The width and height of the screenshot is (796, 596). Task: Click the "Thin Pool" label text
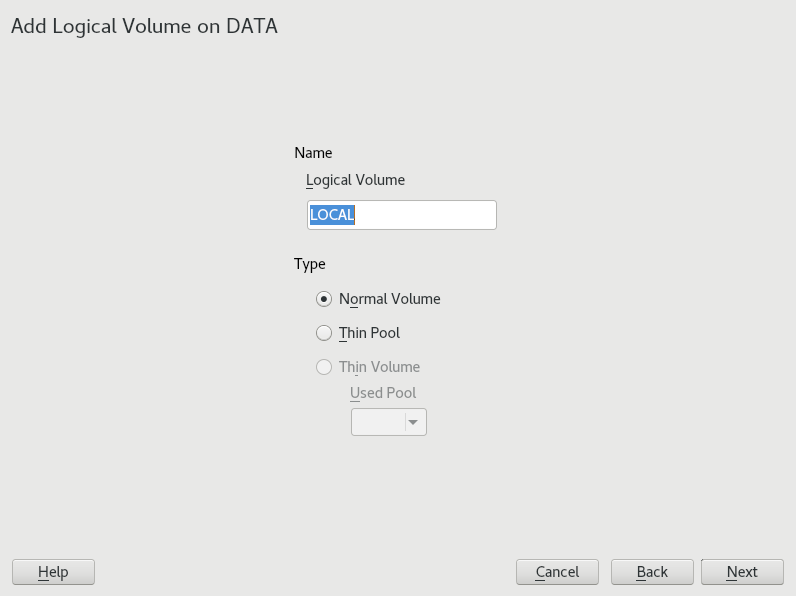point(369,333)
